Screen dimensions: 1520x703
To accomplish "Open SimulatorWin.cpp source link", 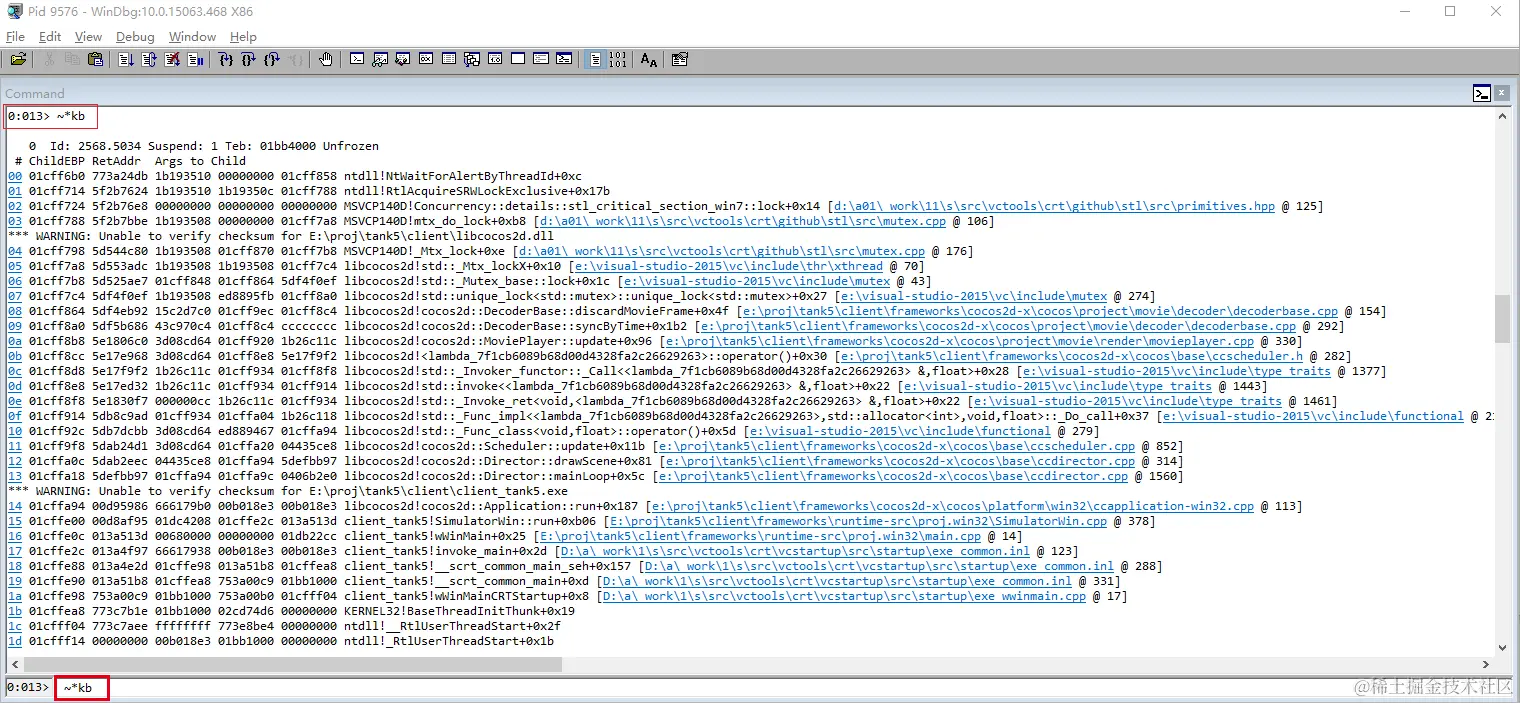I will pyautogui.click(x=858, y=521).
